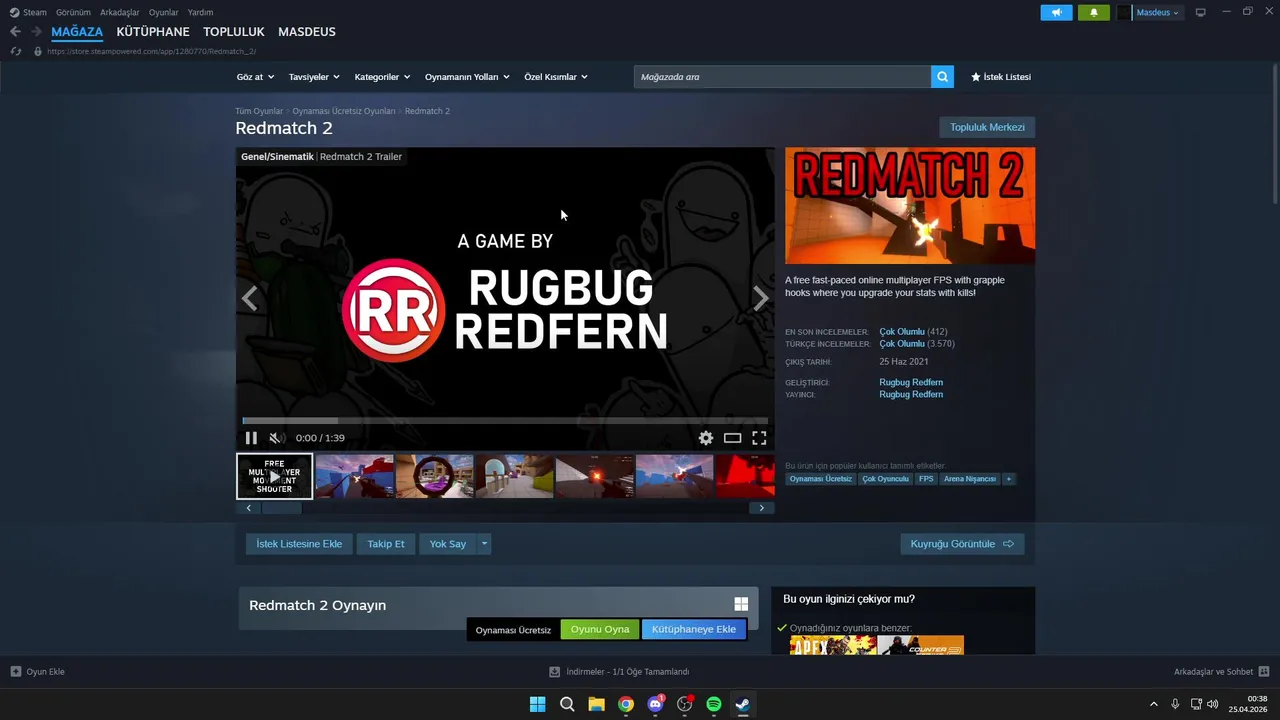The image size is (1280, 720).
Task: Unmute the trailer audio
Action: point(276,438)
